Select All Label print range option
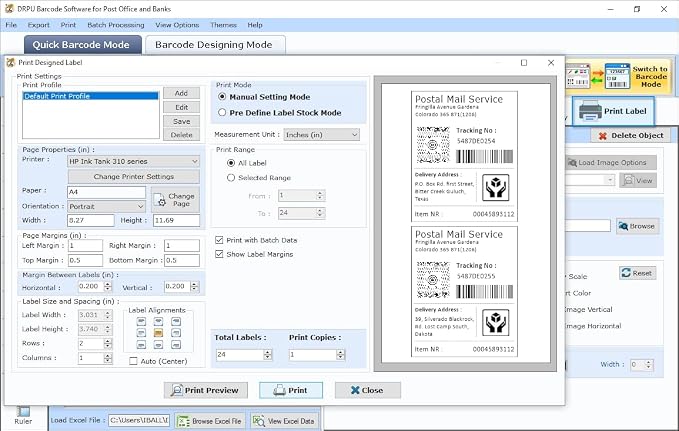The height and width of the screenshot is (431, 679). coord(231,163)
